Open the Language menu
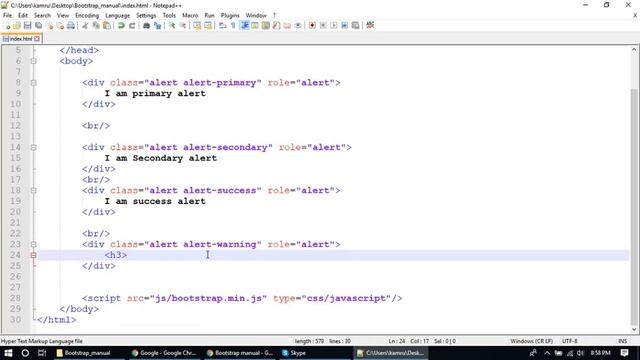640x360 pixels. coord(117,16)
